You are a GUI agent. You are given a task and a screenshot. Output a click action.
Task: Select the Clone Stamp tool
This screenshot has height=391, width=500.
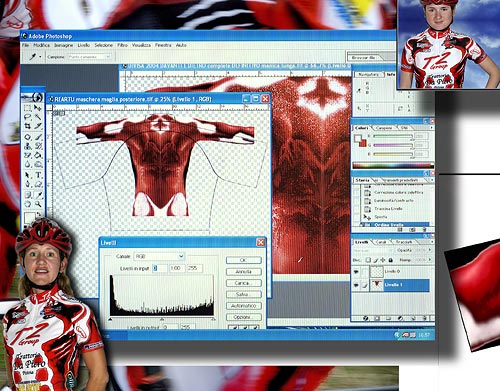(27, 146)
